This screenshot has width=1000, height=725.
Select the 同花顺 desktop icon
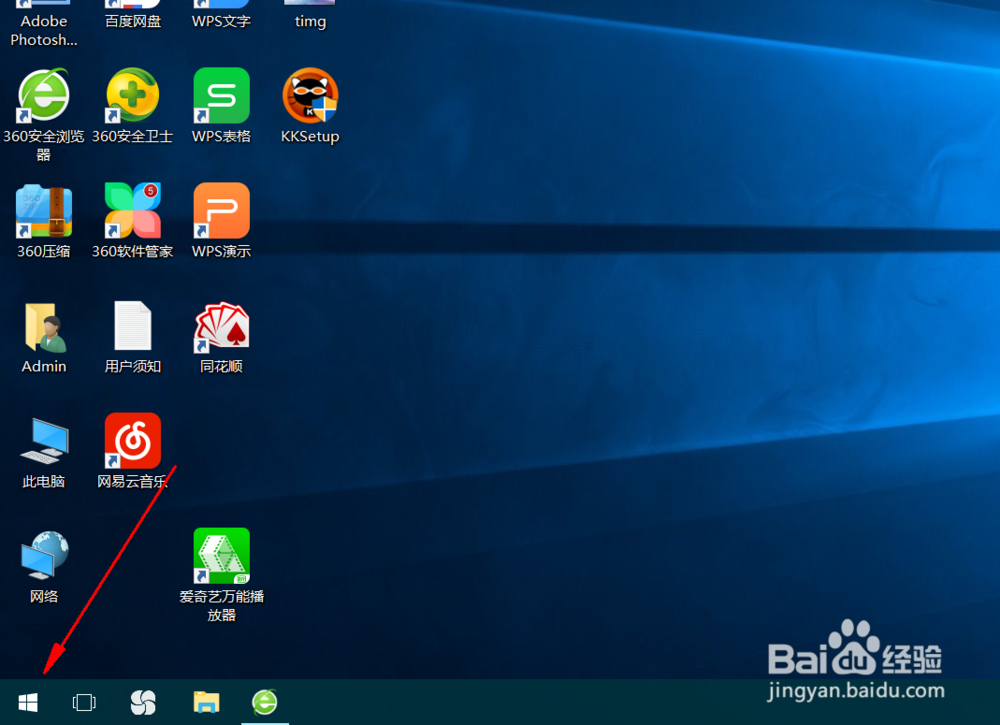click(221, 327)
